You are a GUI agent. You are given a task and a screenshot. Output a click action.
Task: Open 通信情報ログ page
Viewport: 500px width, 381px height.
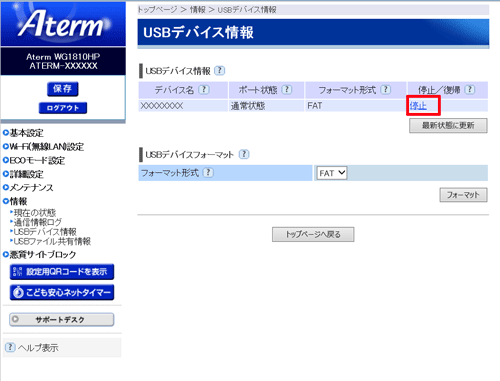[37, 222]
